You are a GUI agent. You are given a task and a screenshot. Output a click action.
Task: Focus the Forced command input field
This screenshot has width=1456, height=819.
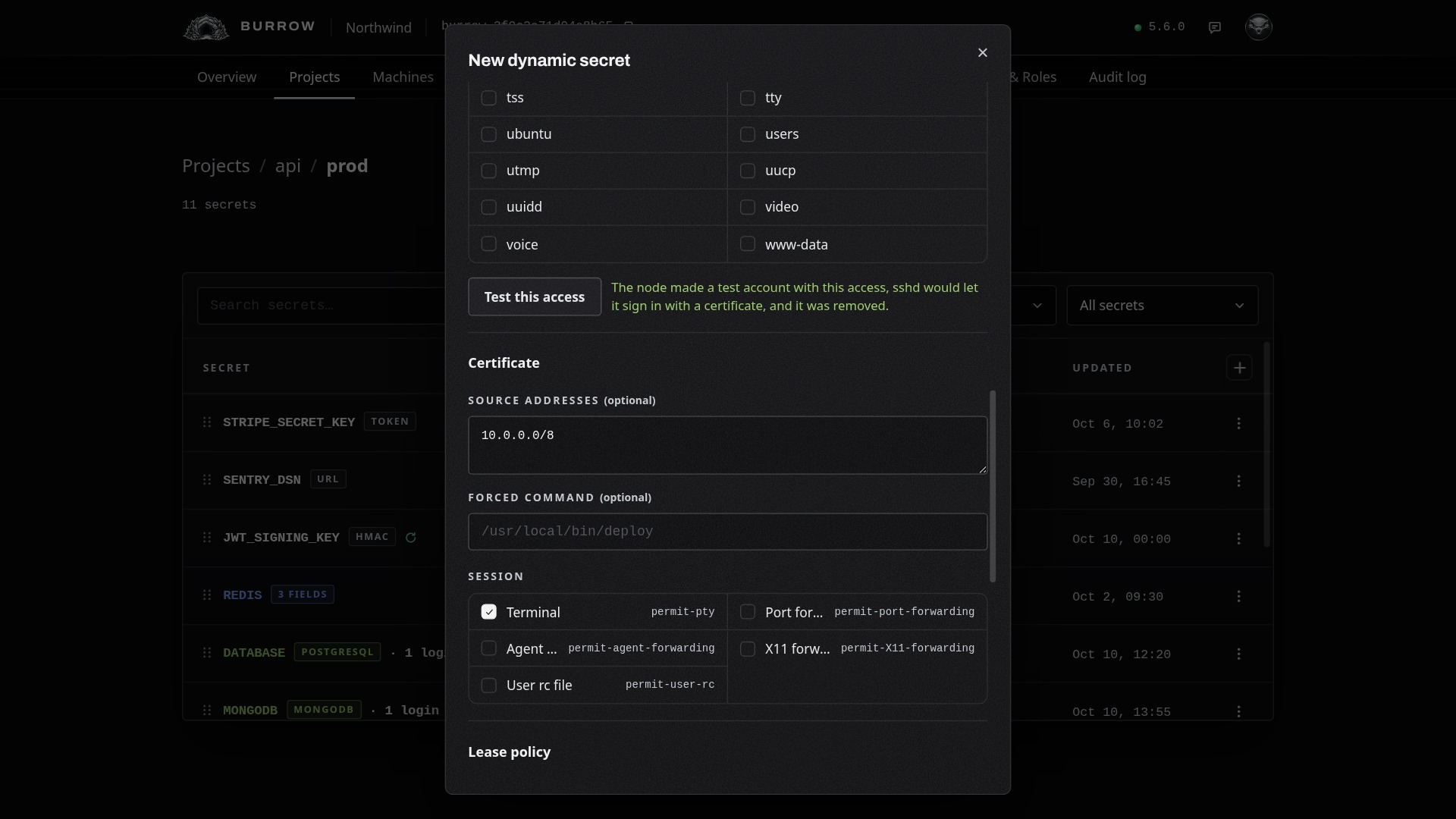pos(728,532)
